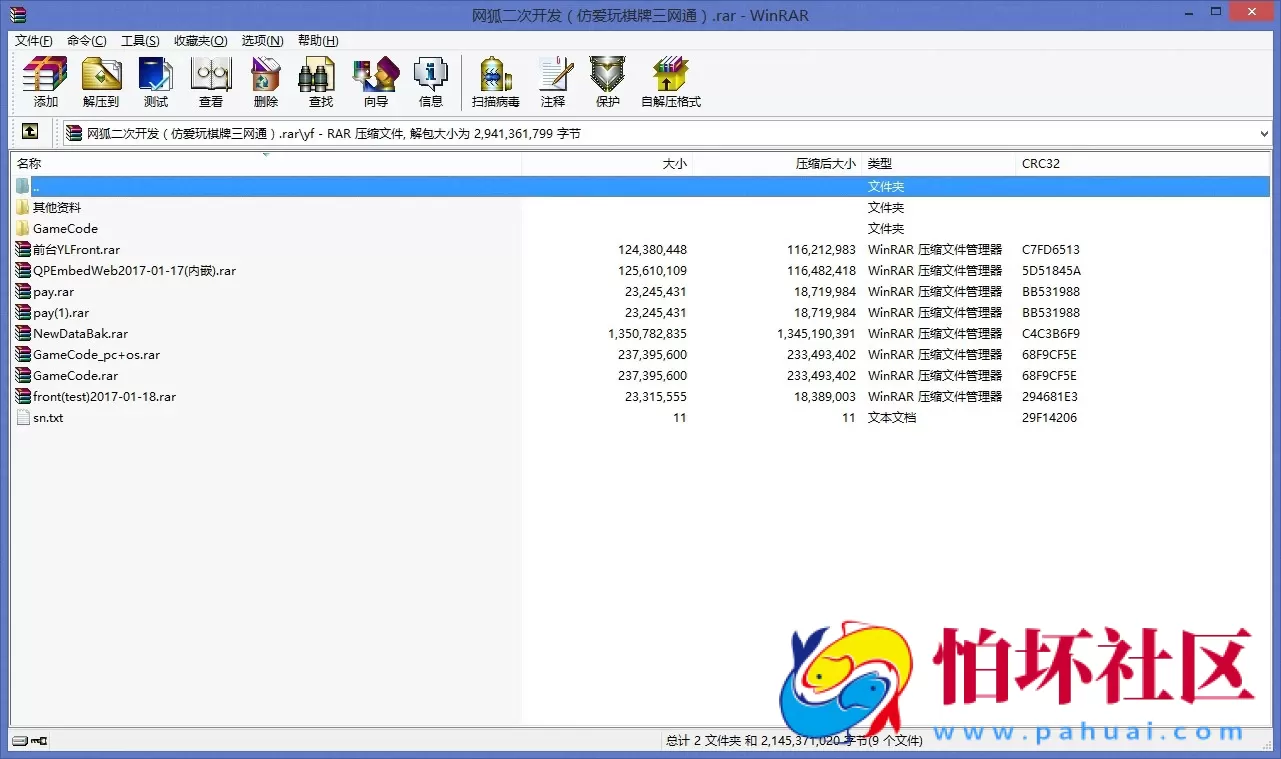Open the 查找 (Find) tool
The height and width of the screenshot is (759, 1281).
pyautogui.click(x=317, y=80)
